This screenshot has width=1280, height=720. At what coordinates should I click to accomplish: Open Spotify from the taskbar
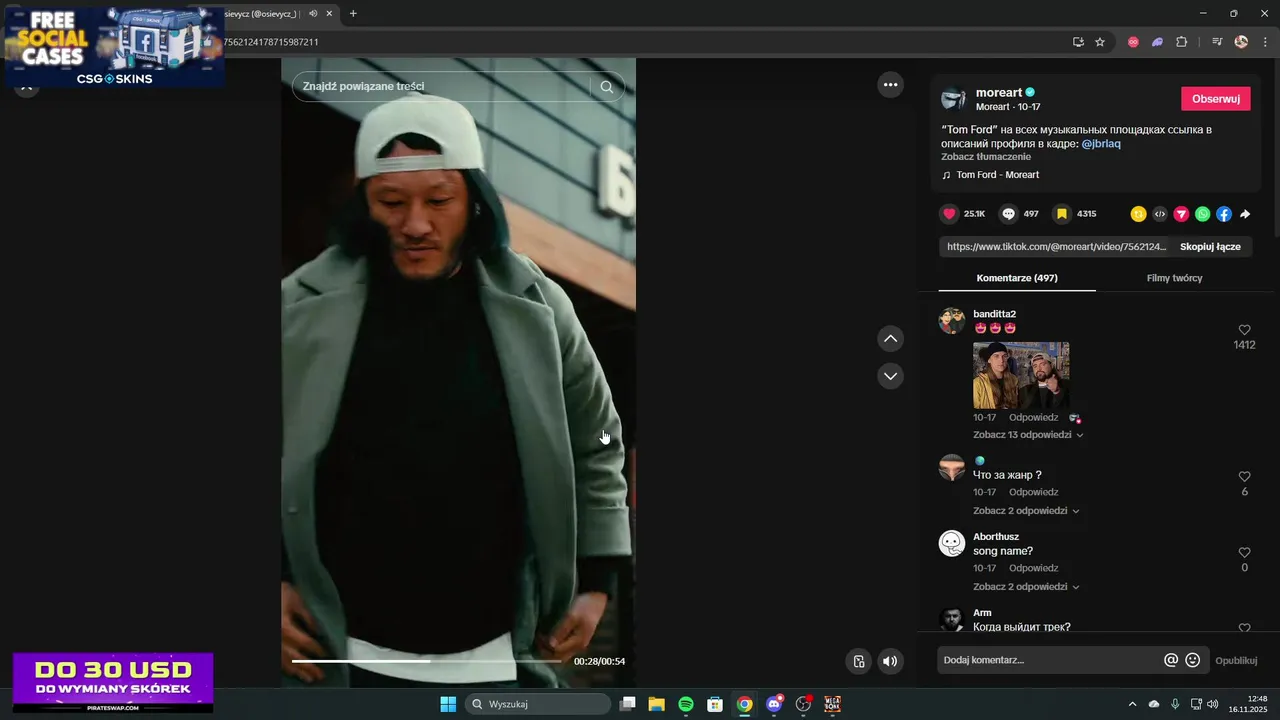(686, 704)
